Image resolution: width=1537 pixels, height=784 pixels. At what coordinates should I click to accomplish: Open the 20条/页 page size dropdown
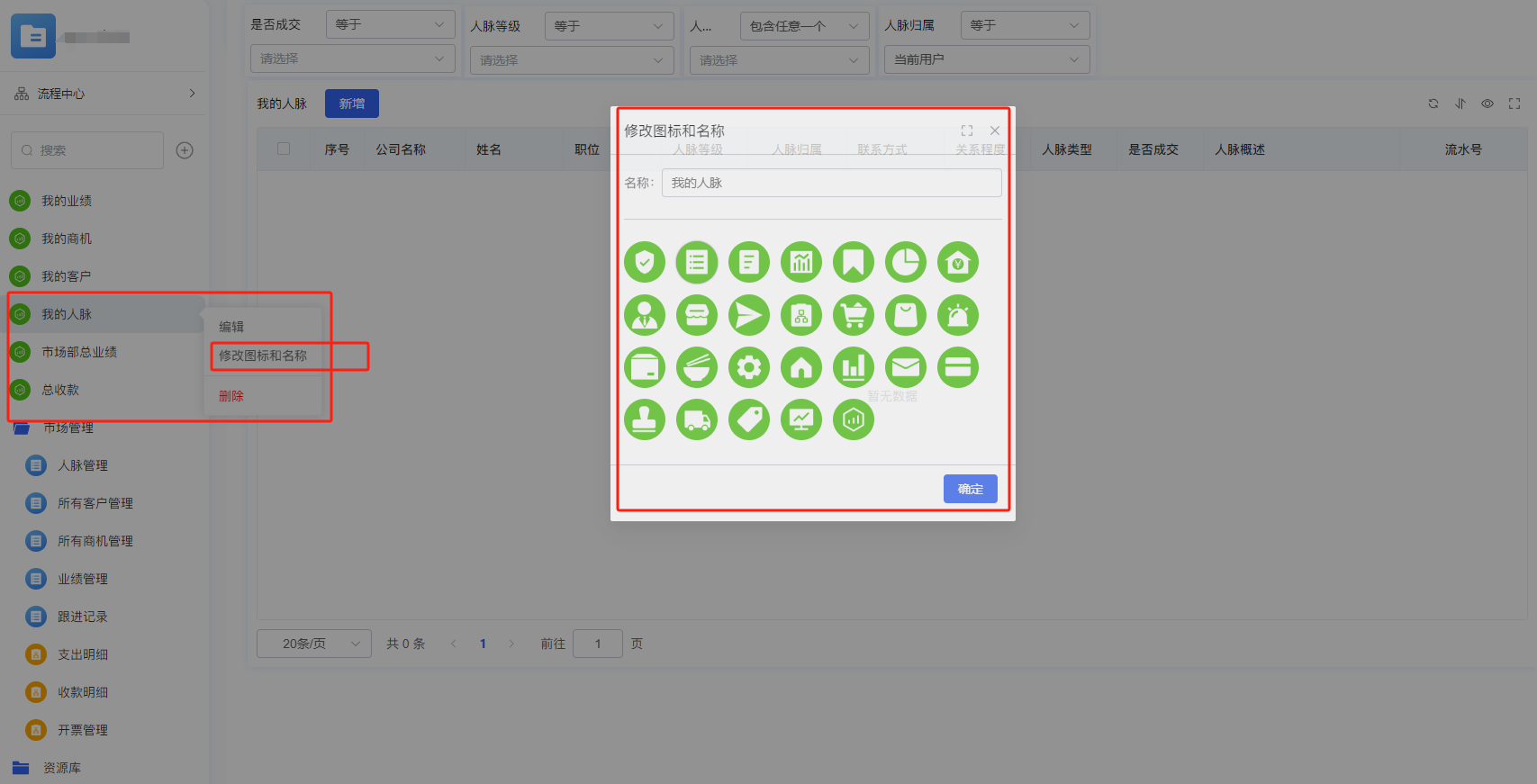click(313, 644)
